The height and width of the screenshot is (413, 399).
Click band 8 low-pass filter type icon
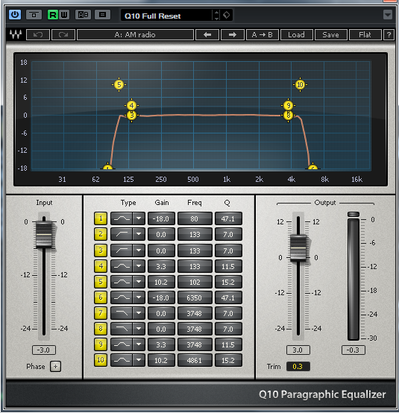122,329
